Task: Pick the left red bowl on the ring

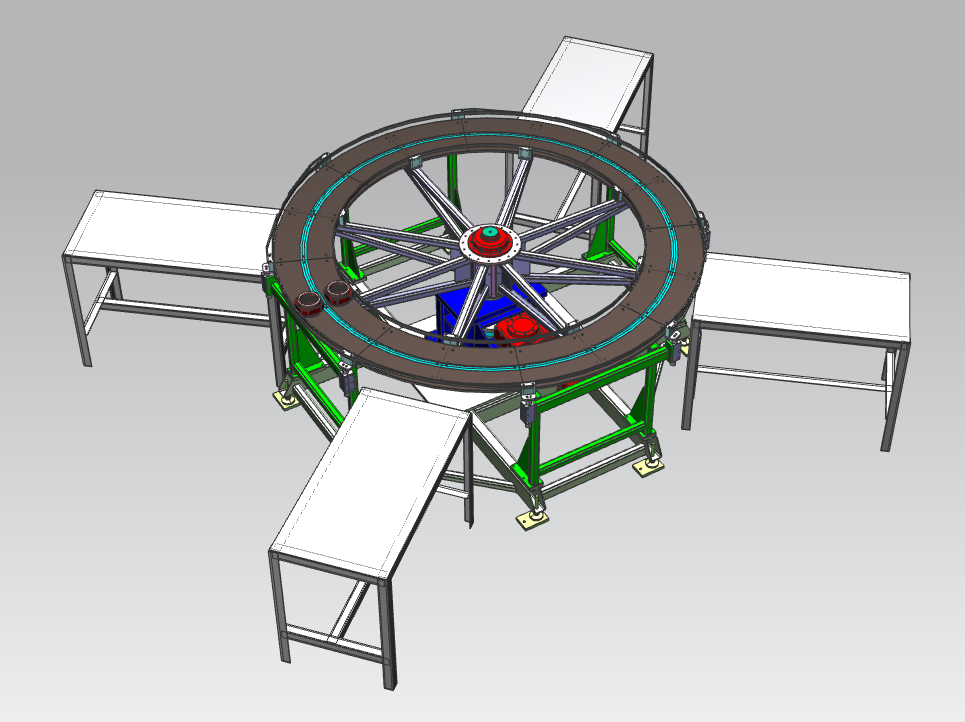Action: point(308,302)
